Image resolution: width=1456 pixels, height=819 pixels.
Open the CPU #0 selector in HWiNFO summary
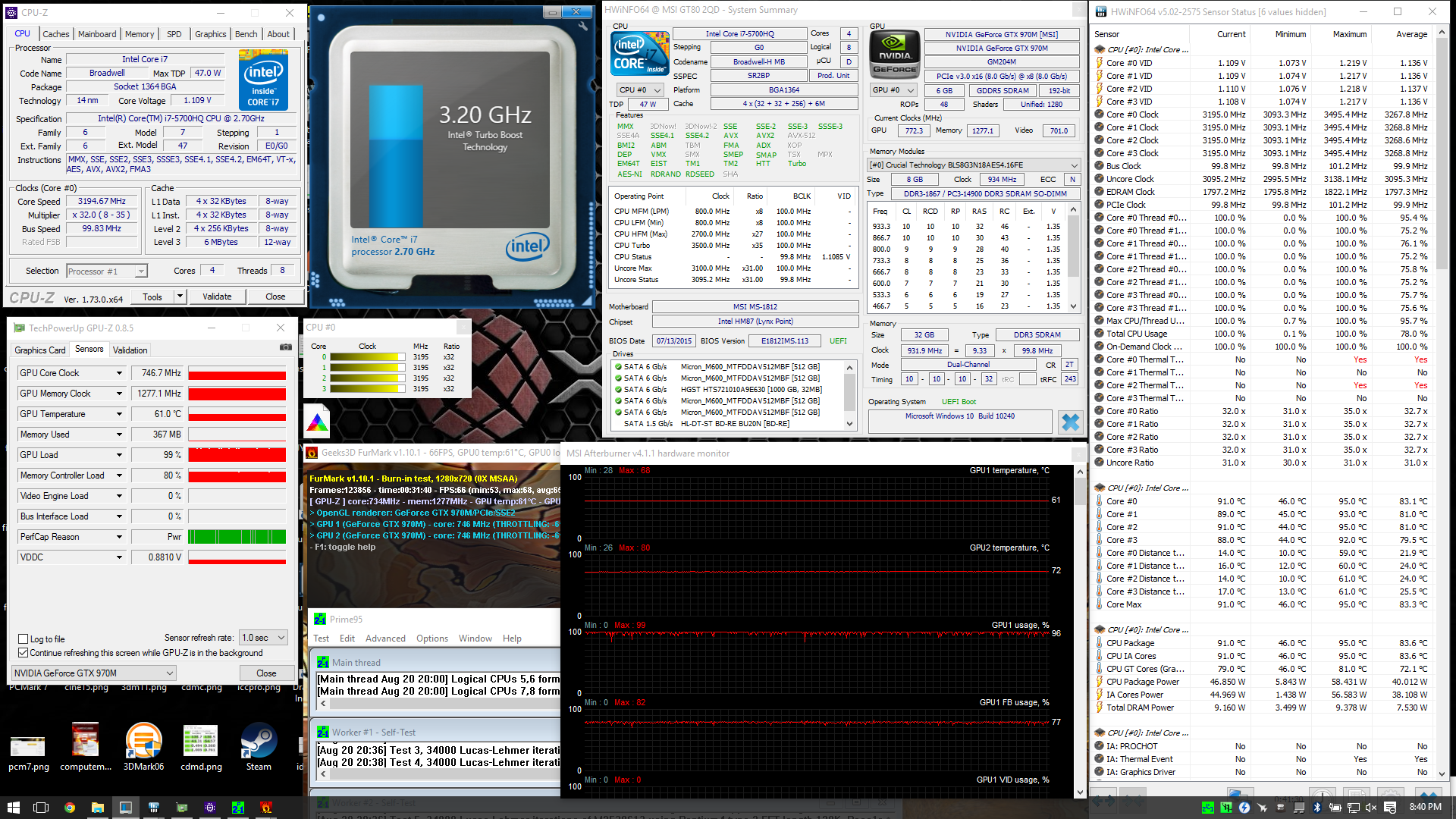point(641,90)
